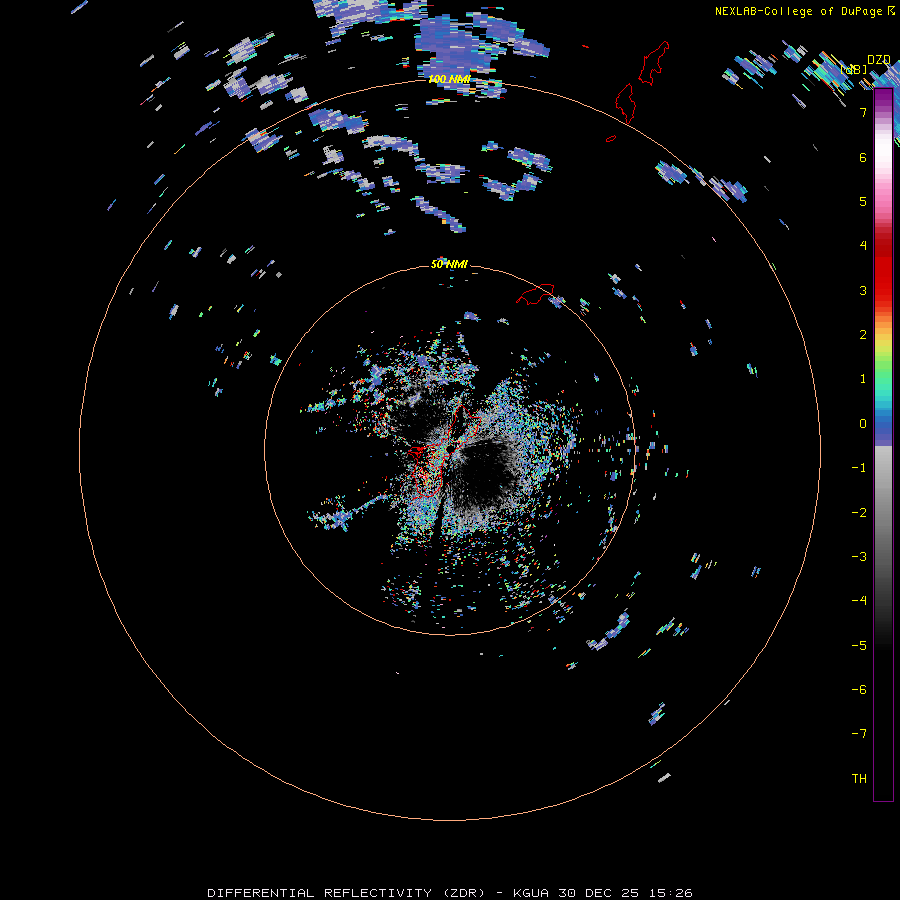The image size is (900, 900).
Task: Click the "0" value on the dB scale
Action: coord(863,424)
